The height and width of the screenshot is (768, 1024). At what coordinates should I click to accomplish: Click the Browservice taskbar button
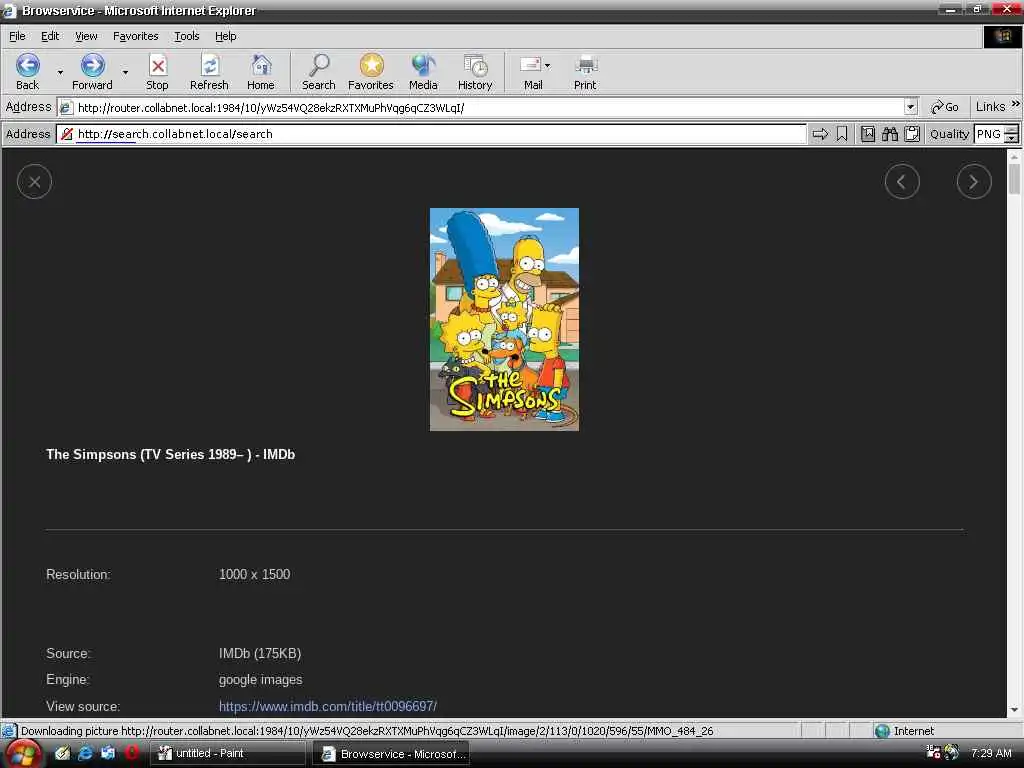point(392,754)
